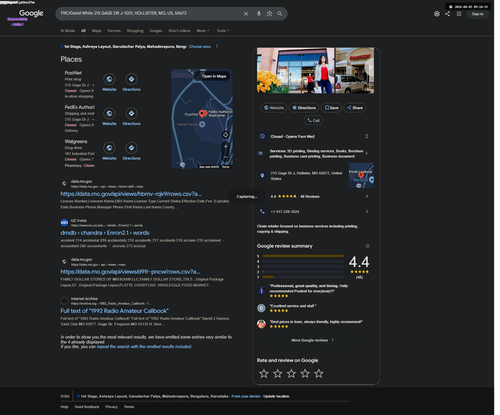Switch to the Short videos tab

point(179,31)
